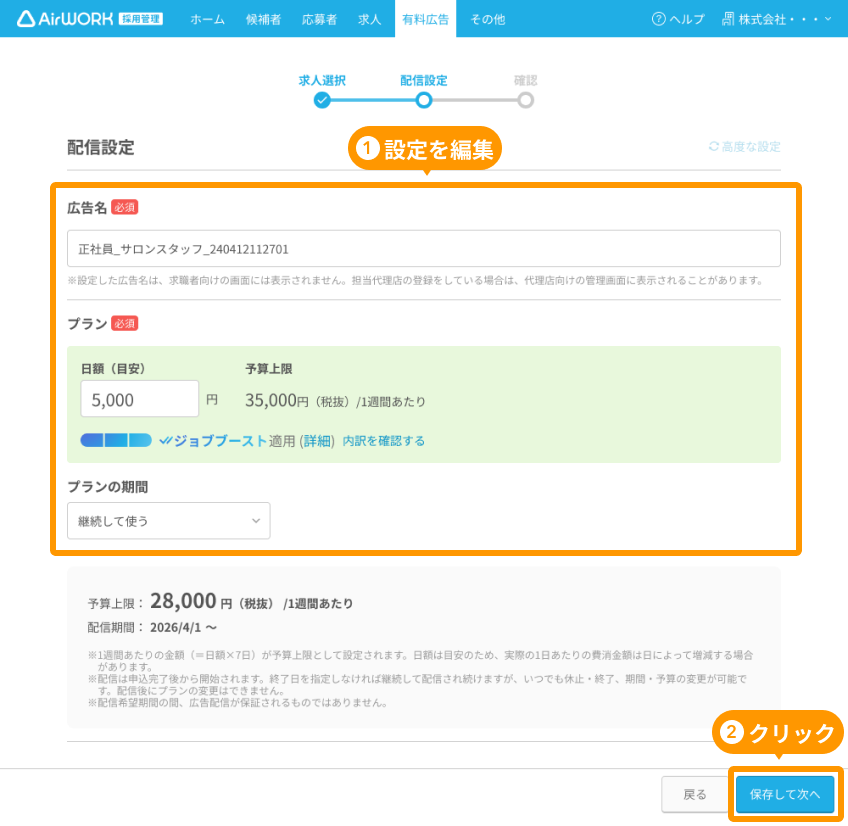This screenshot has width=848, height=826.
Task: Click the help question mark icon
Action: coord(658,19)
